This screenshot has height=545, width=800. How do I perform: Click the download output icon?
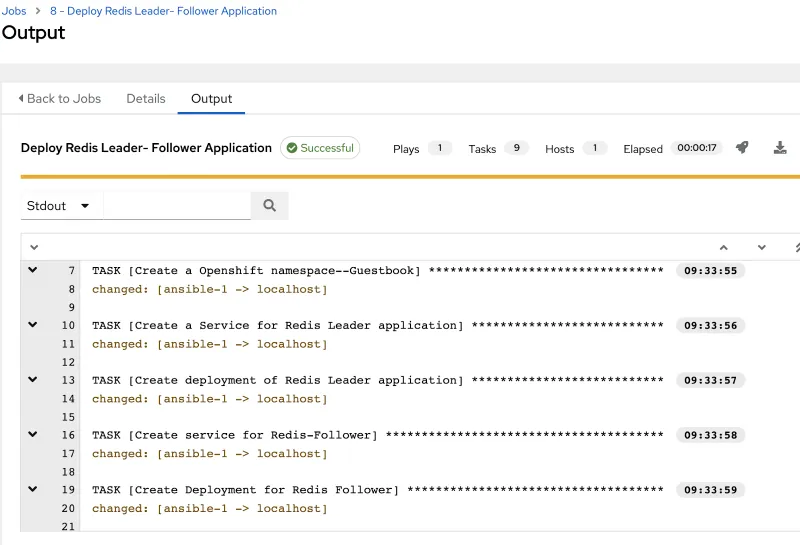(x=780, y=148)
